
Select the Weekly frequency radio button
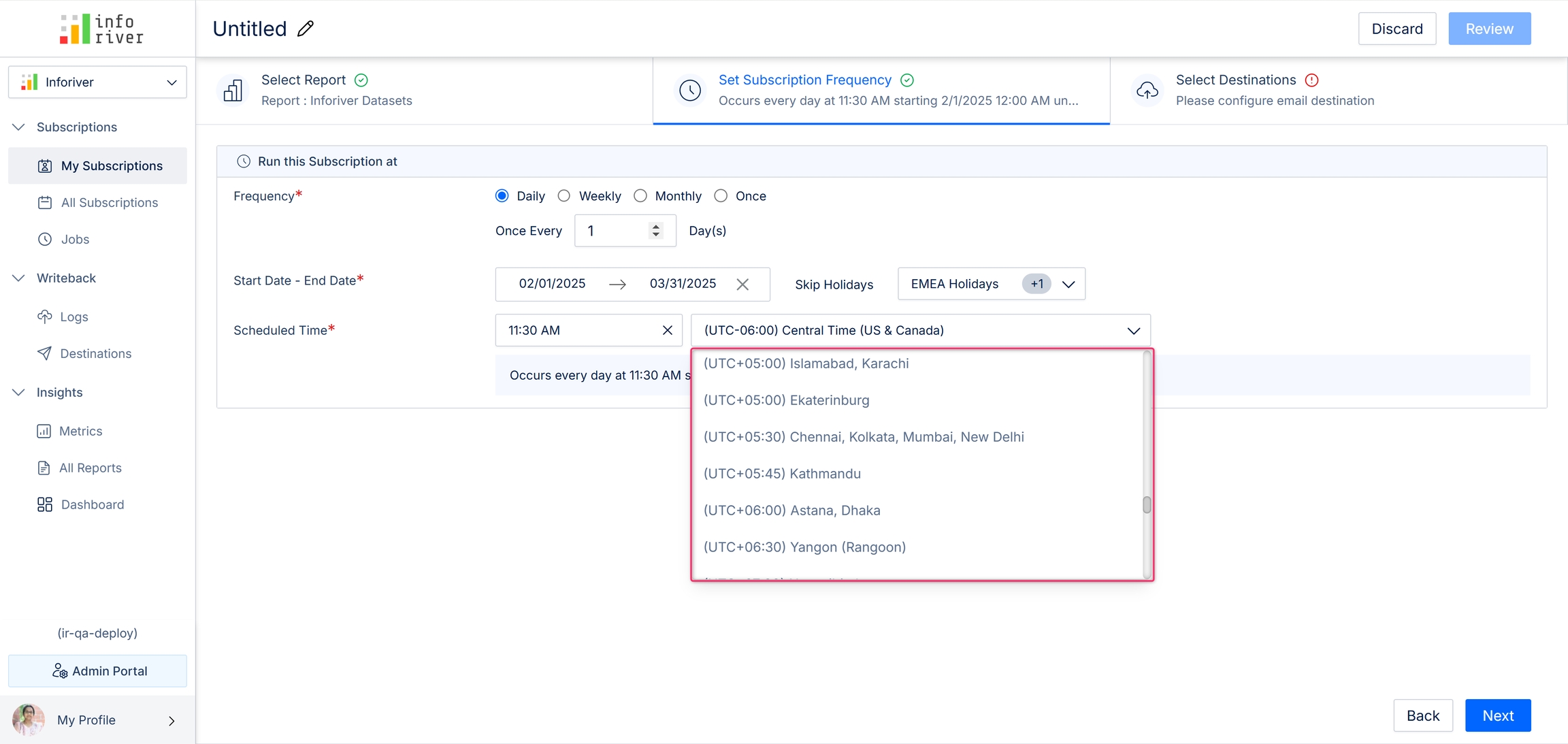click(x=564, y=196)
